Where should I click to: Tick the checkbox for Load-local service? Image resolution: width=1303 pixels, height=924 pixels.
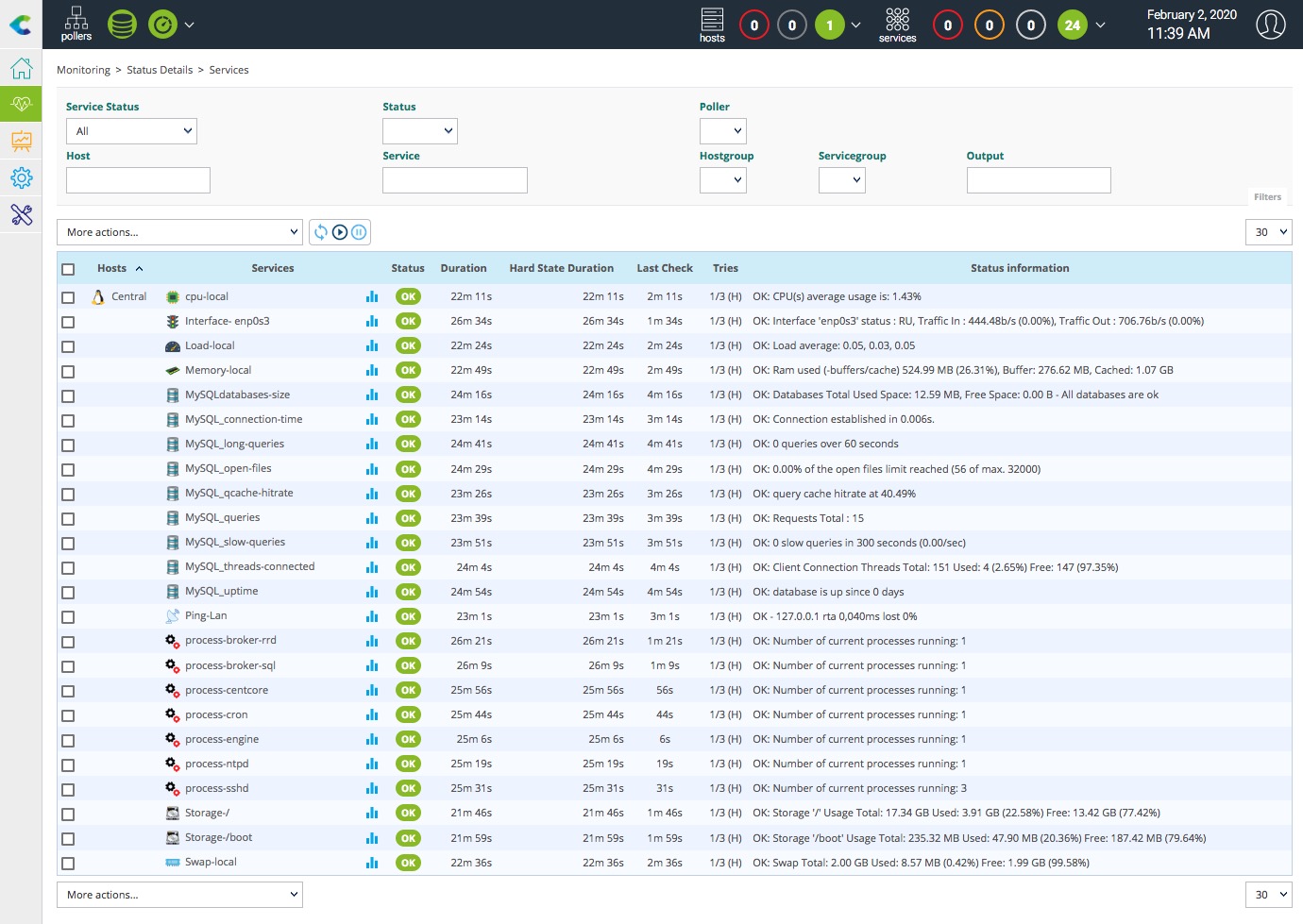point(68,346)
